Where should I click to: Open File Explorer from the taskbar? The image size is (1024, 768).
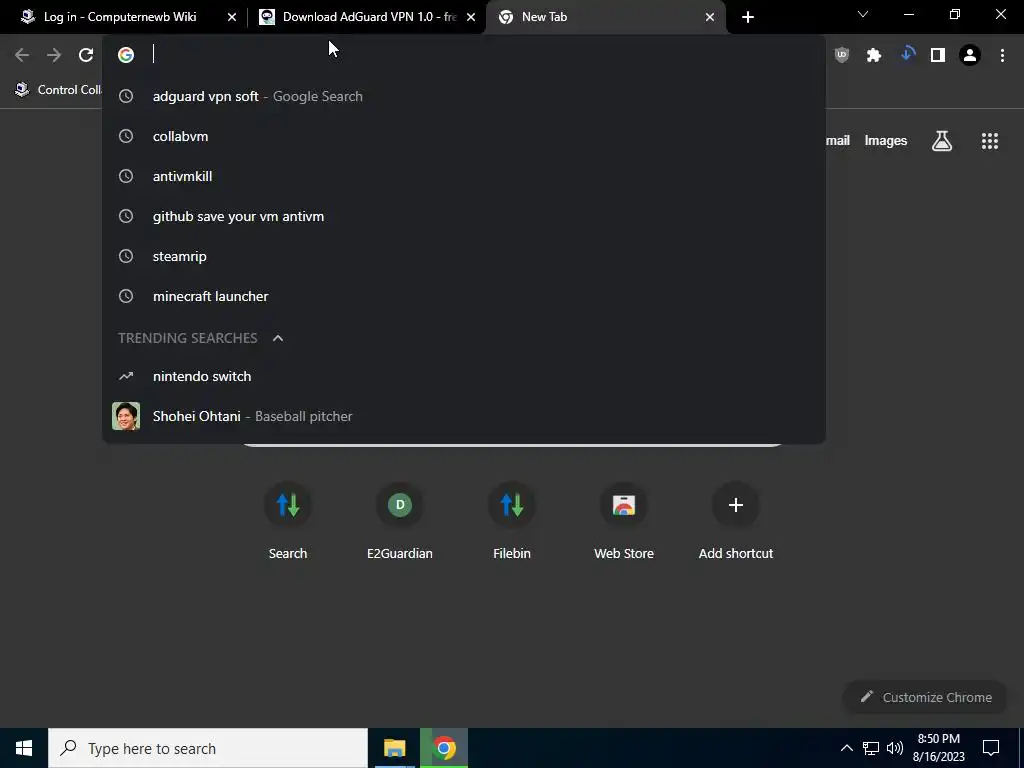tap(394, 748)
